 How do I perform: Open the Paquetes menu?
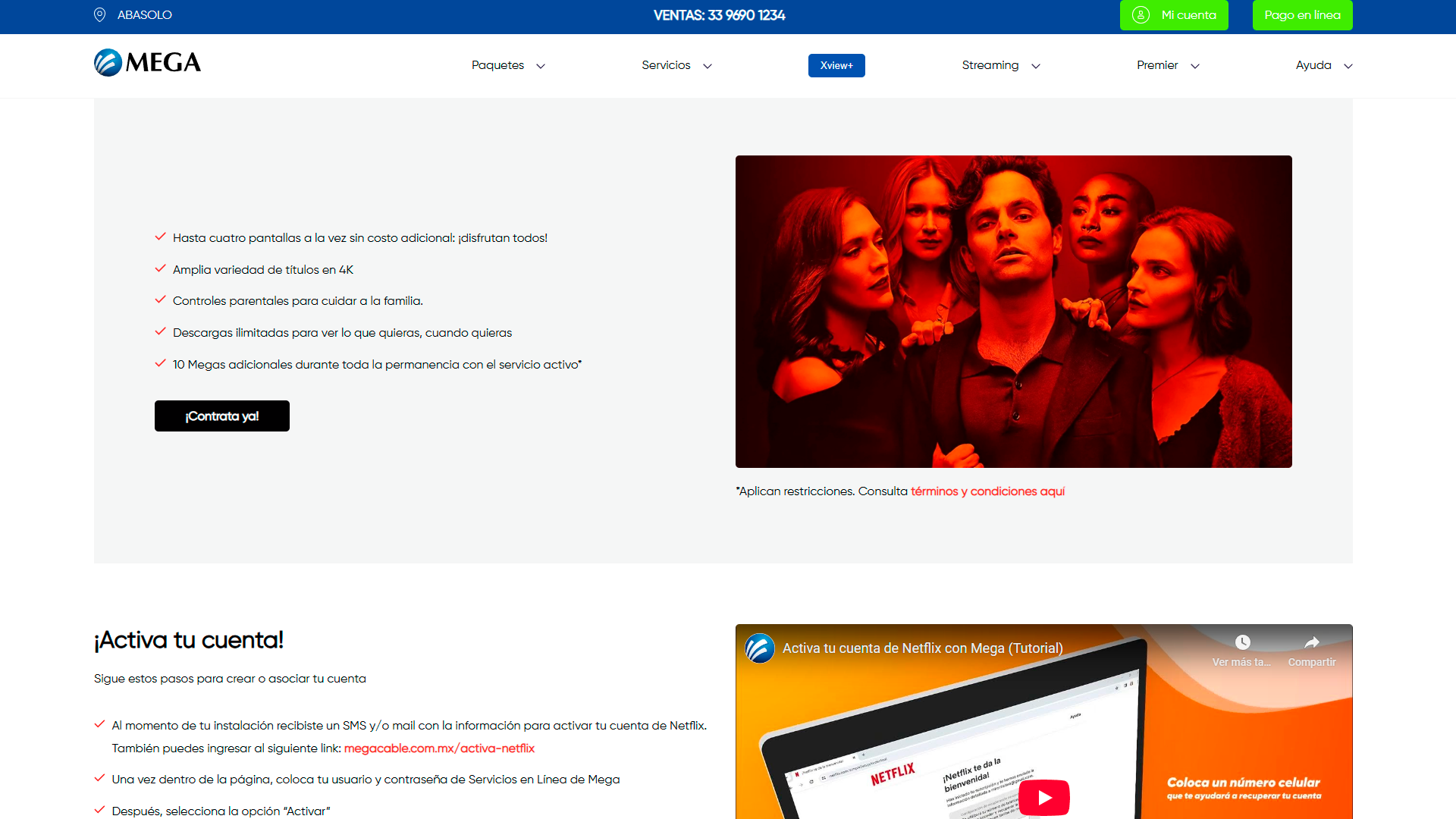497,65
